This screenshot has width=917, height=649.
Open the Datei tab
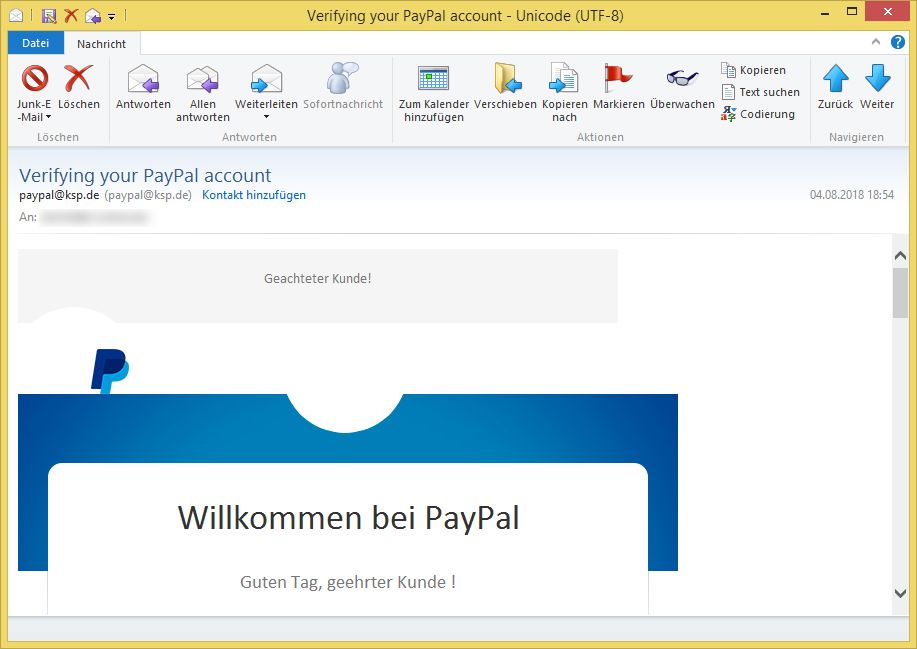(x=36, y=43)
